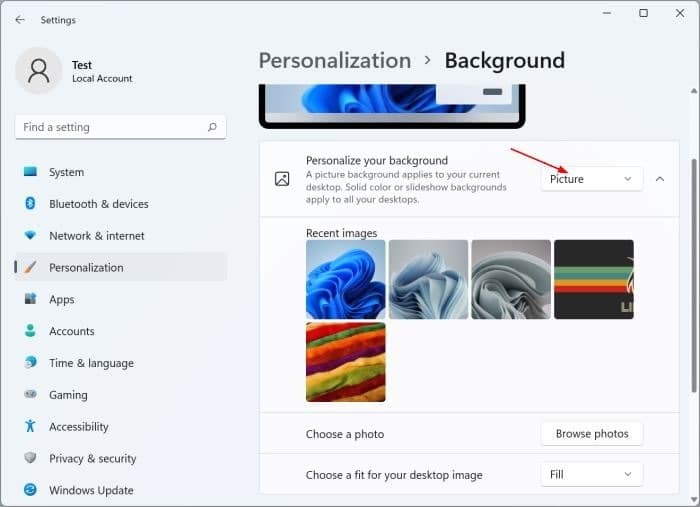
Task: Click the System monitor icon
Action: coord(30,172)
